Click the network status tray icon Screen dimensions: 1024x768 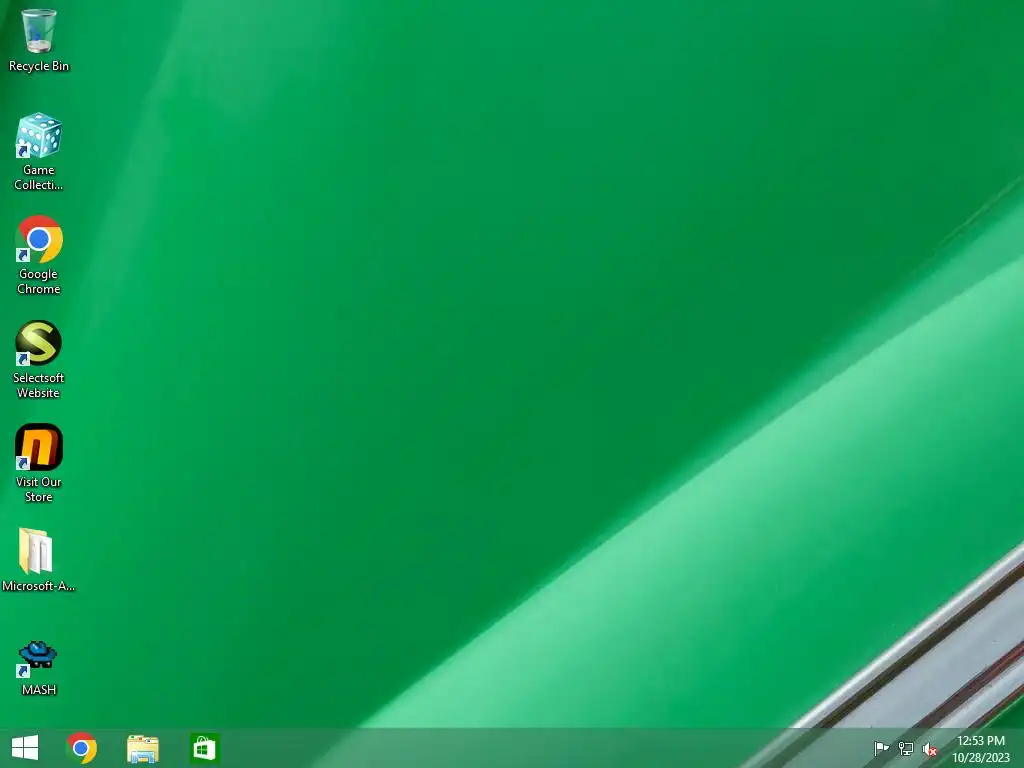906,748
